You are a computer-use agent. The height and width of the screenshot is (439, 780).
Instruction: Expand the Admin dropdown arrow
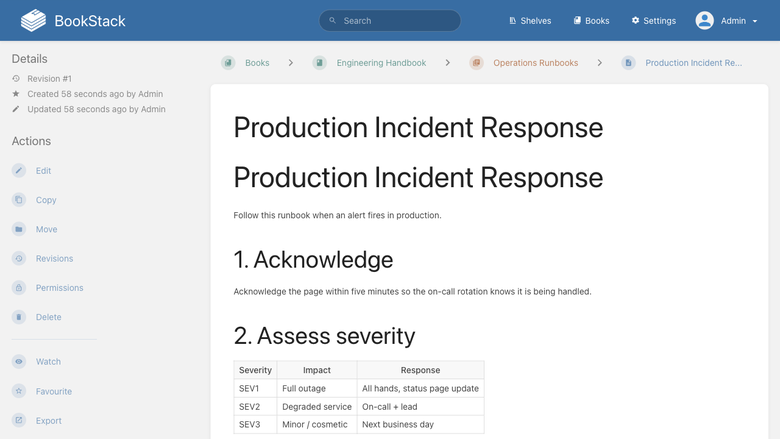coord(755,21)
